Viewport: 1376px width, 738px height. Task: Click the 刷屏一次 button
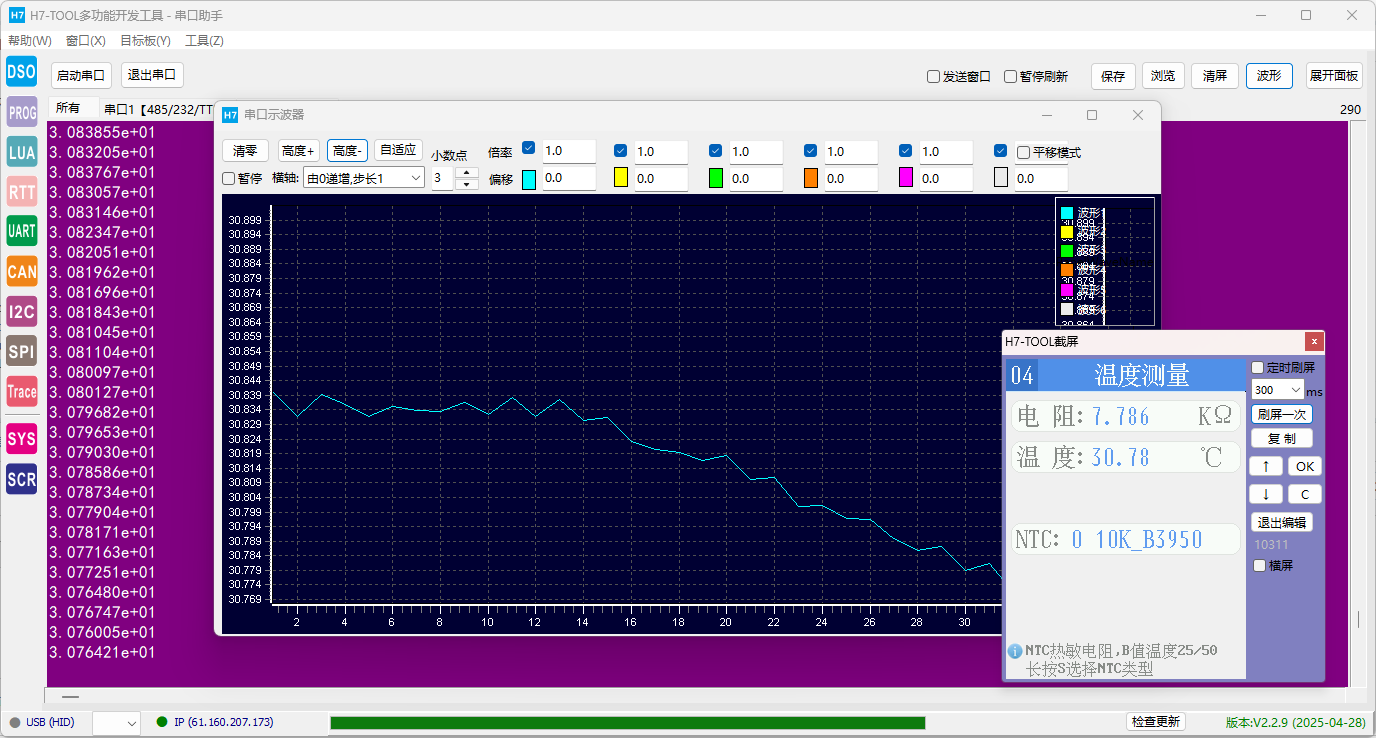tap(1282, 414)
